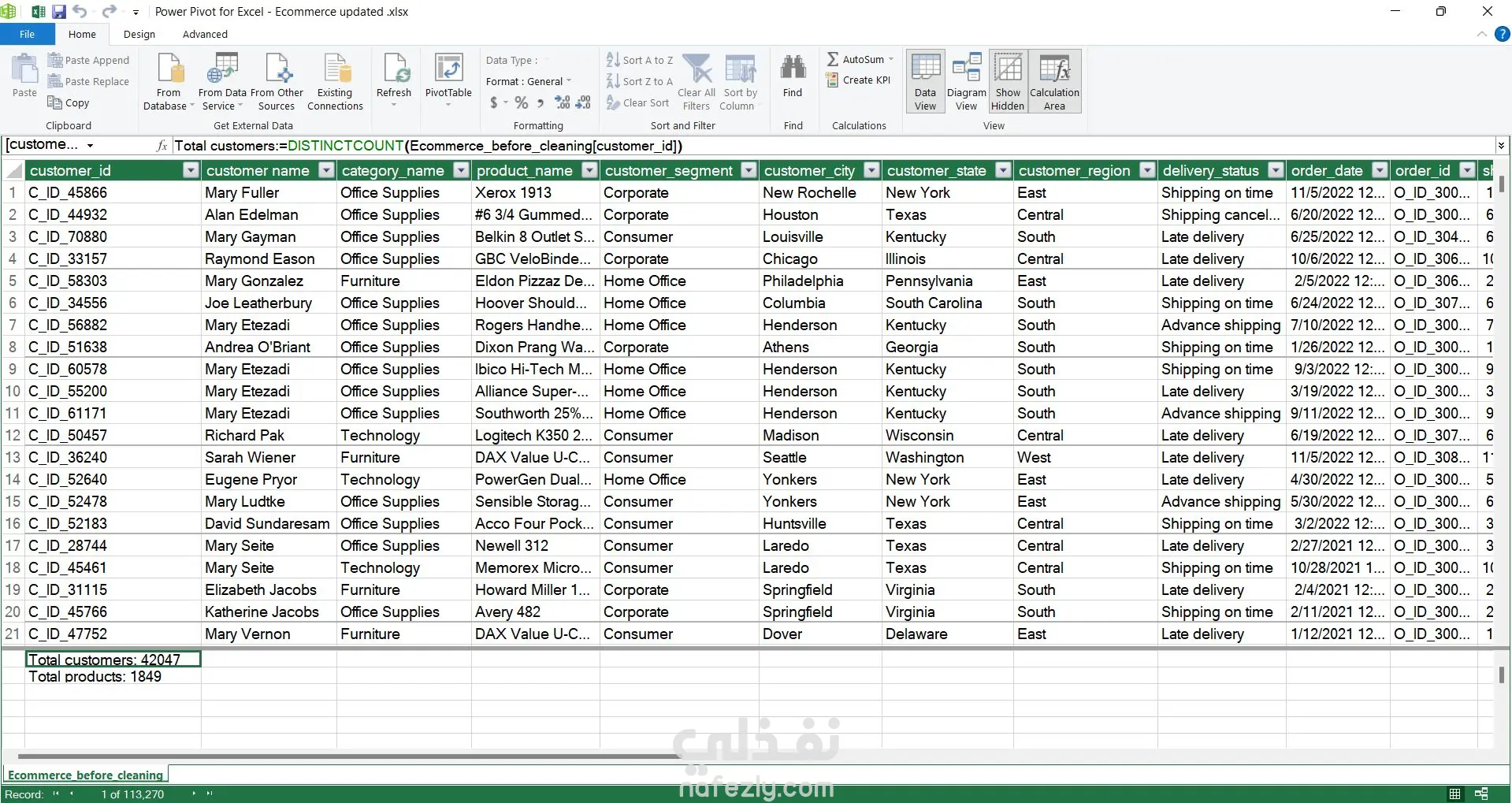Apply thousands separator comma format

(541, 102)
